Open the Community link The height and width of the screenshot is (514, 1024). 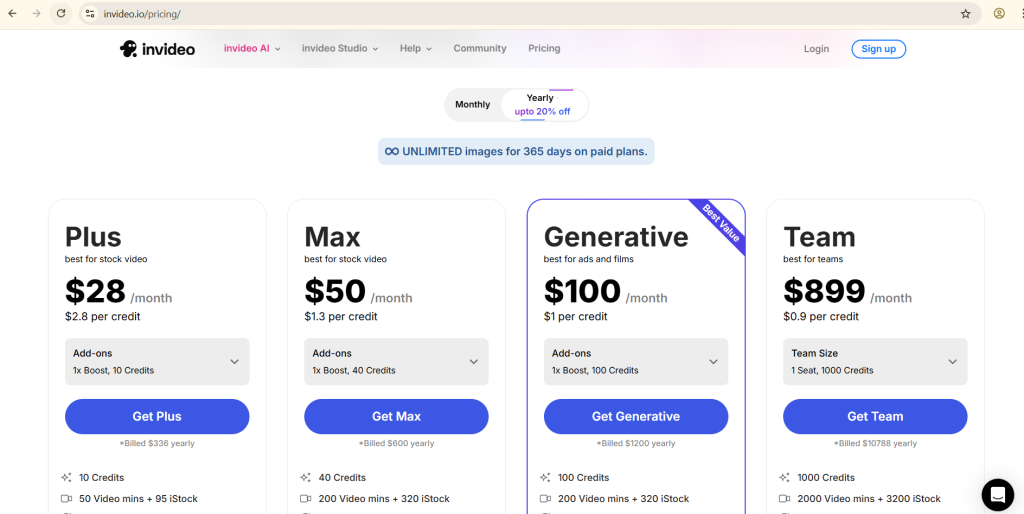[480, 49]
